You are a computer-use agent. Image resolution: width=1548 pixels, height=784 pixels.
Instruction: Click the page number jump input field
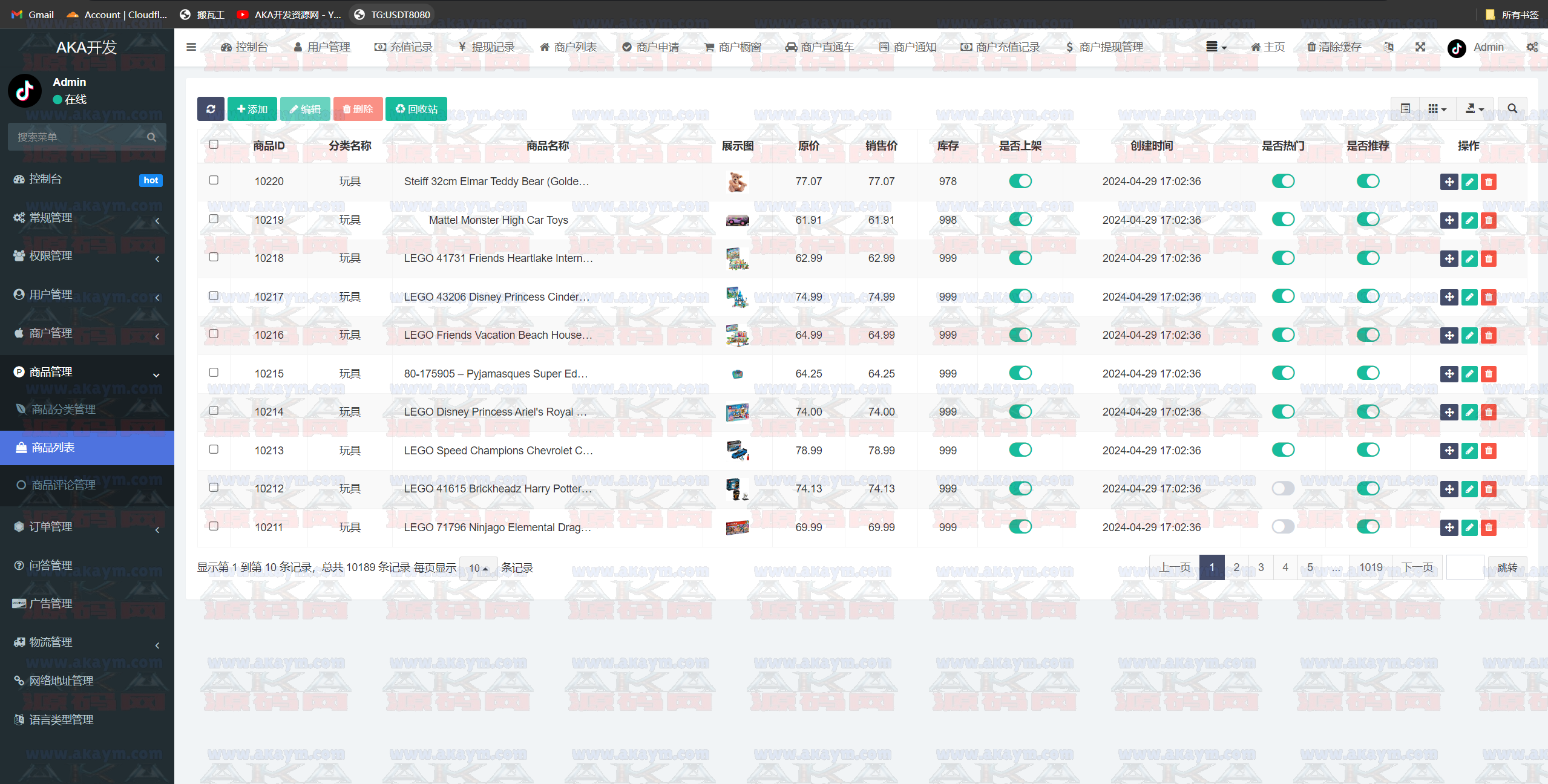tap(1464, 567)
